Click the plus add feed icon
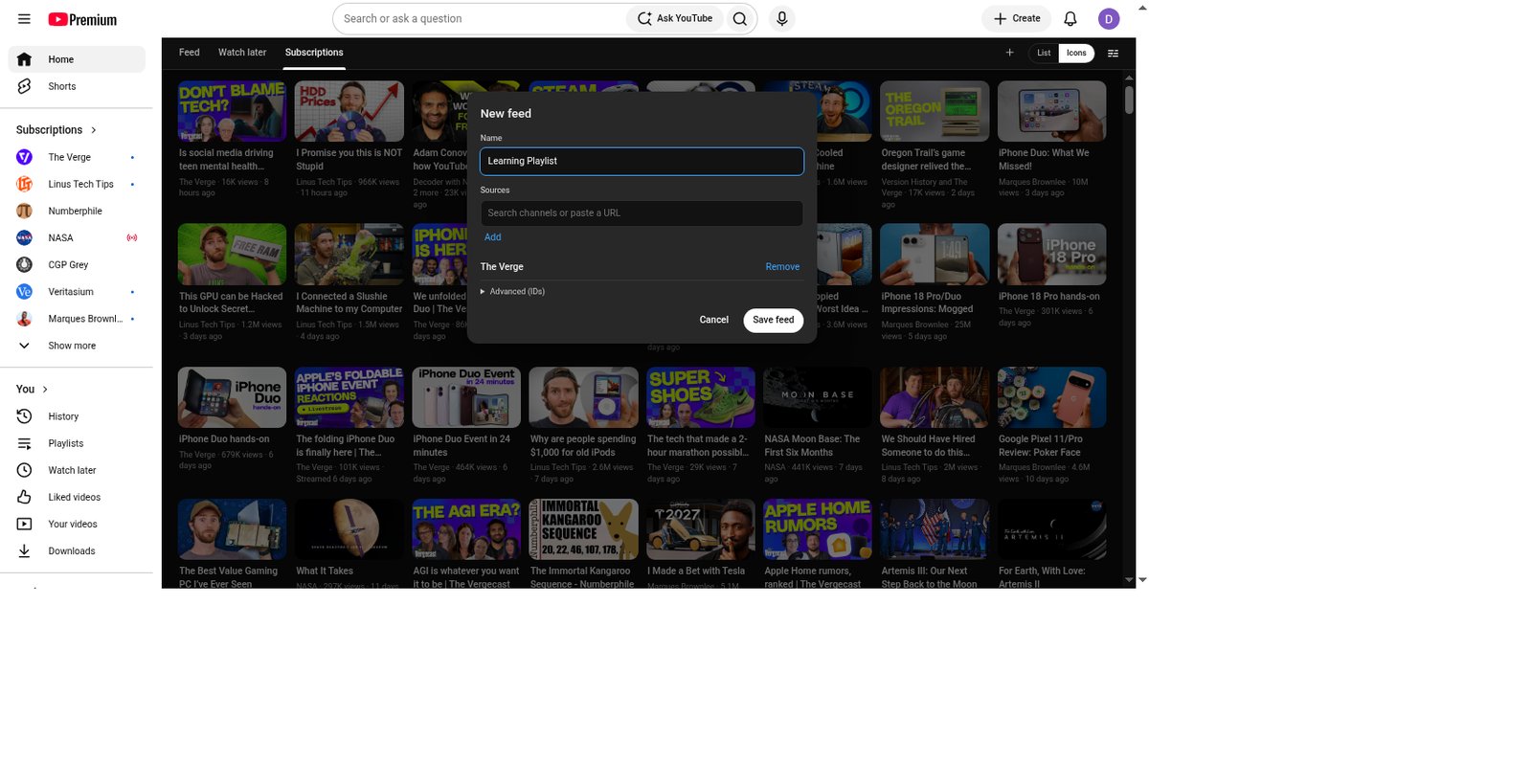Image resolution: width=1532 pixels, height=784 pixels. coord(1009,53)
